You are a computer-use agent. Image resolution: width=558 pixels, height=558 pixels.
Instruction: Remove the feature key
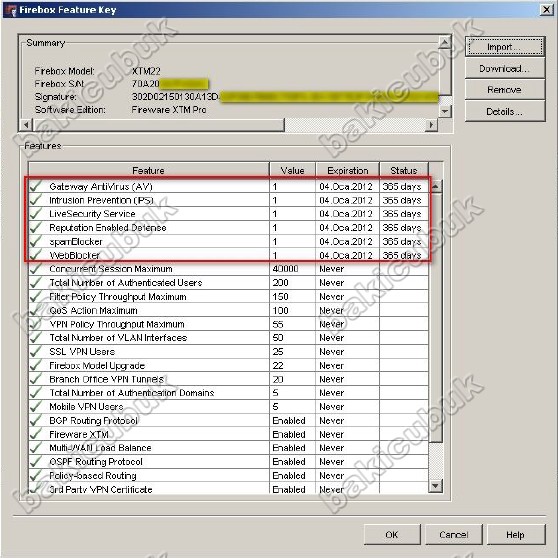click(x=505, y=90)
